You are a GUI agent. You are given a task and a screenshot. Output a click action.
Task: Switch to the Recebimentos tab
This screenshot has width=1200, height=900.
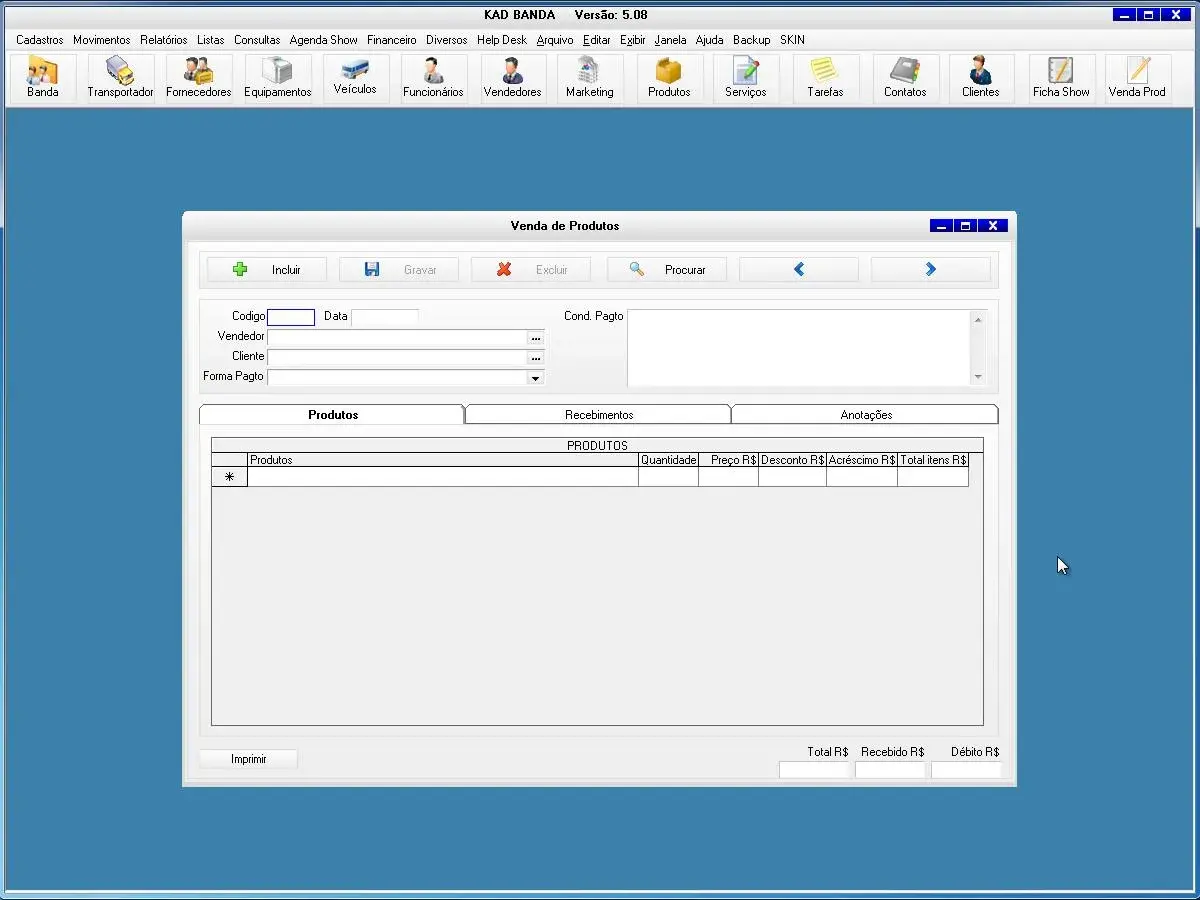[x=598, y=414]
